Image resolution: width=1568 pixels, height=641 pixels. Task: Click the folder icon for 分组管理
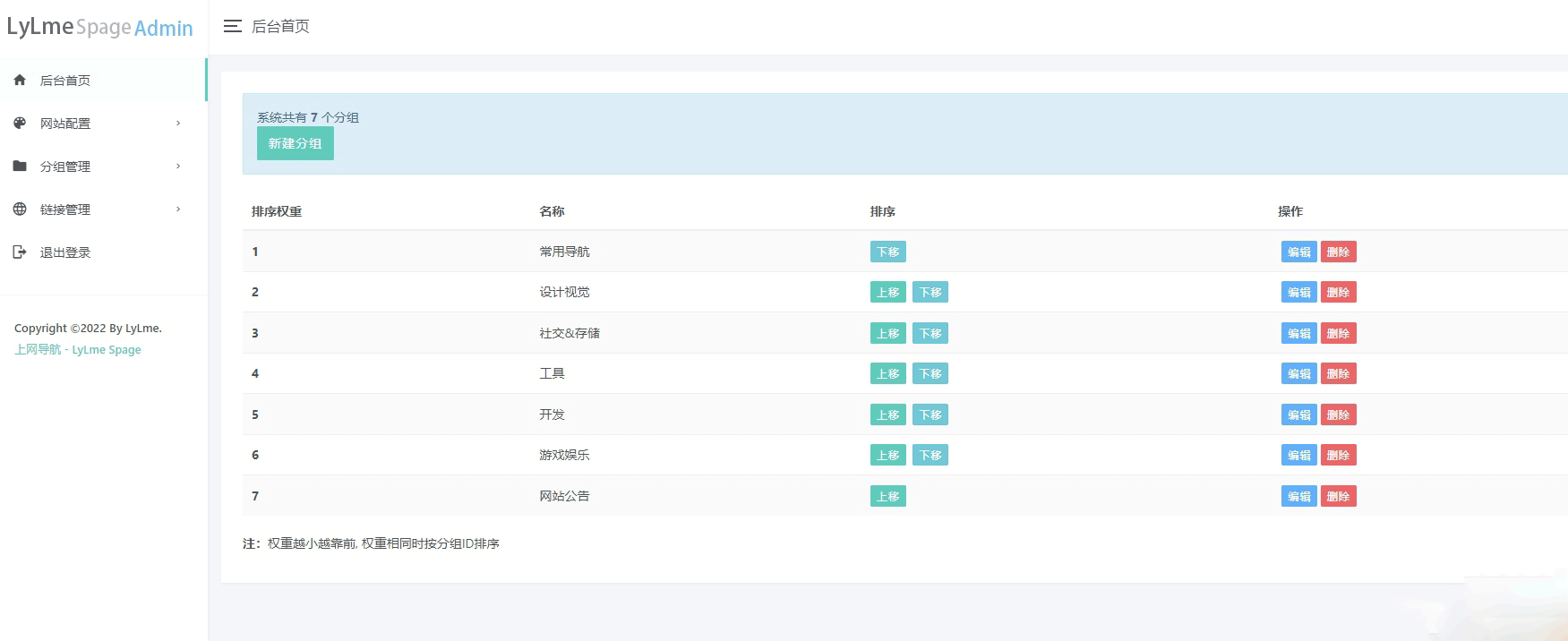20,166
